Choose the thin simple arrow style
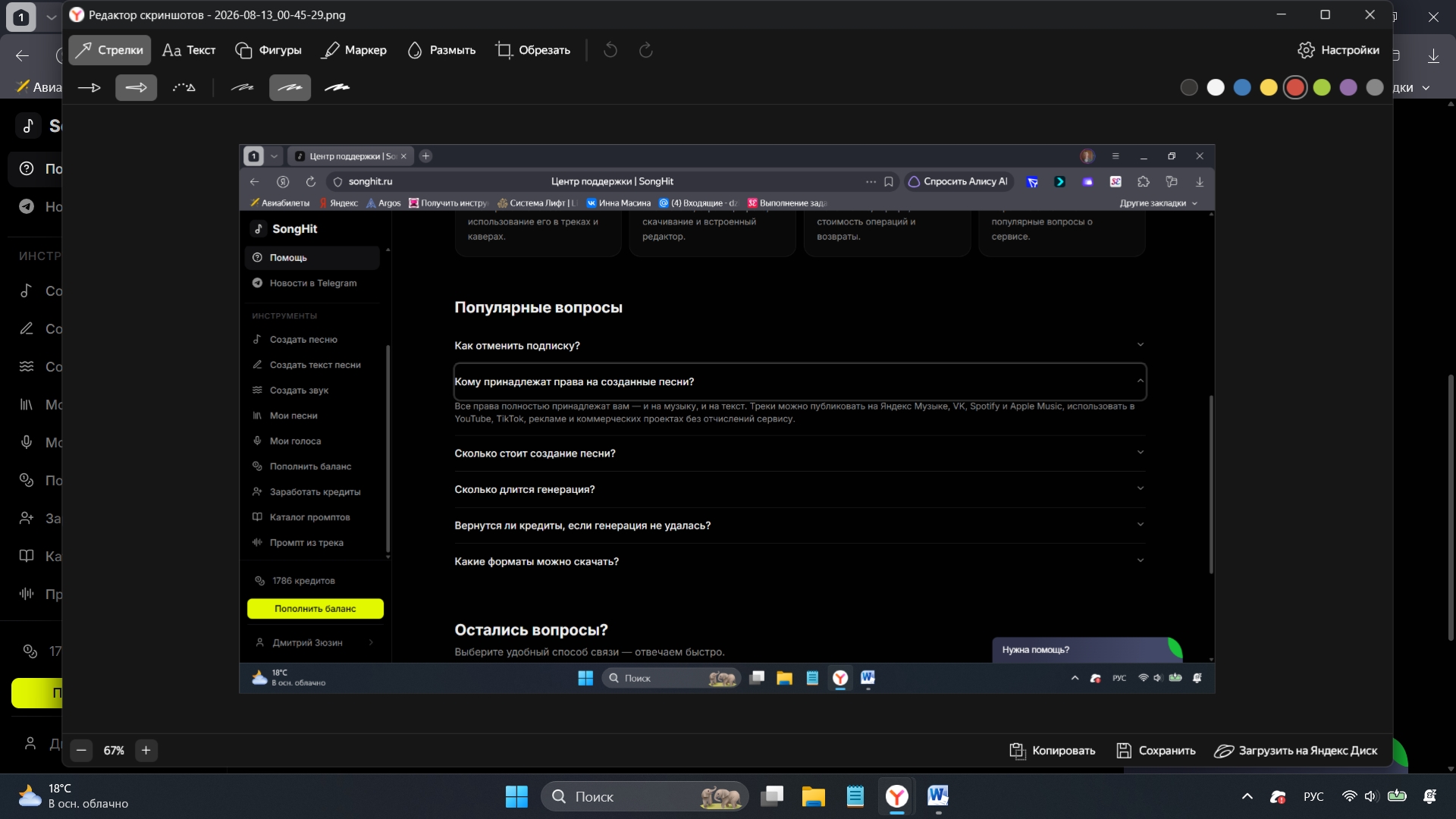The height and width of the screenshot is (819, 1456). 89,88
